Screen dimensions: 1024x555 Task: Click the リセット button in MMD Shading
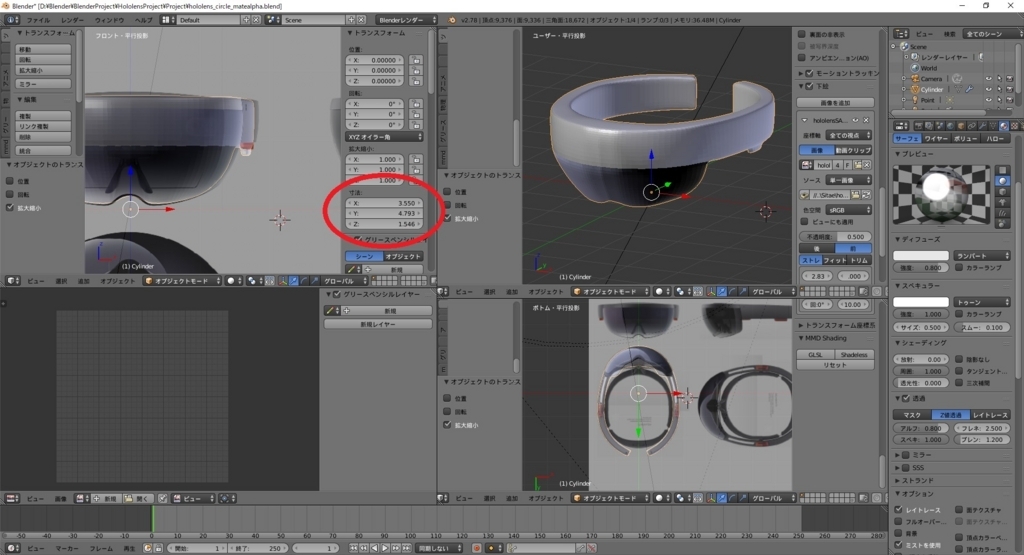click(x=835, y=365)
